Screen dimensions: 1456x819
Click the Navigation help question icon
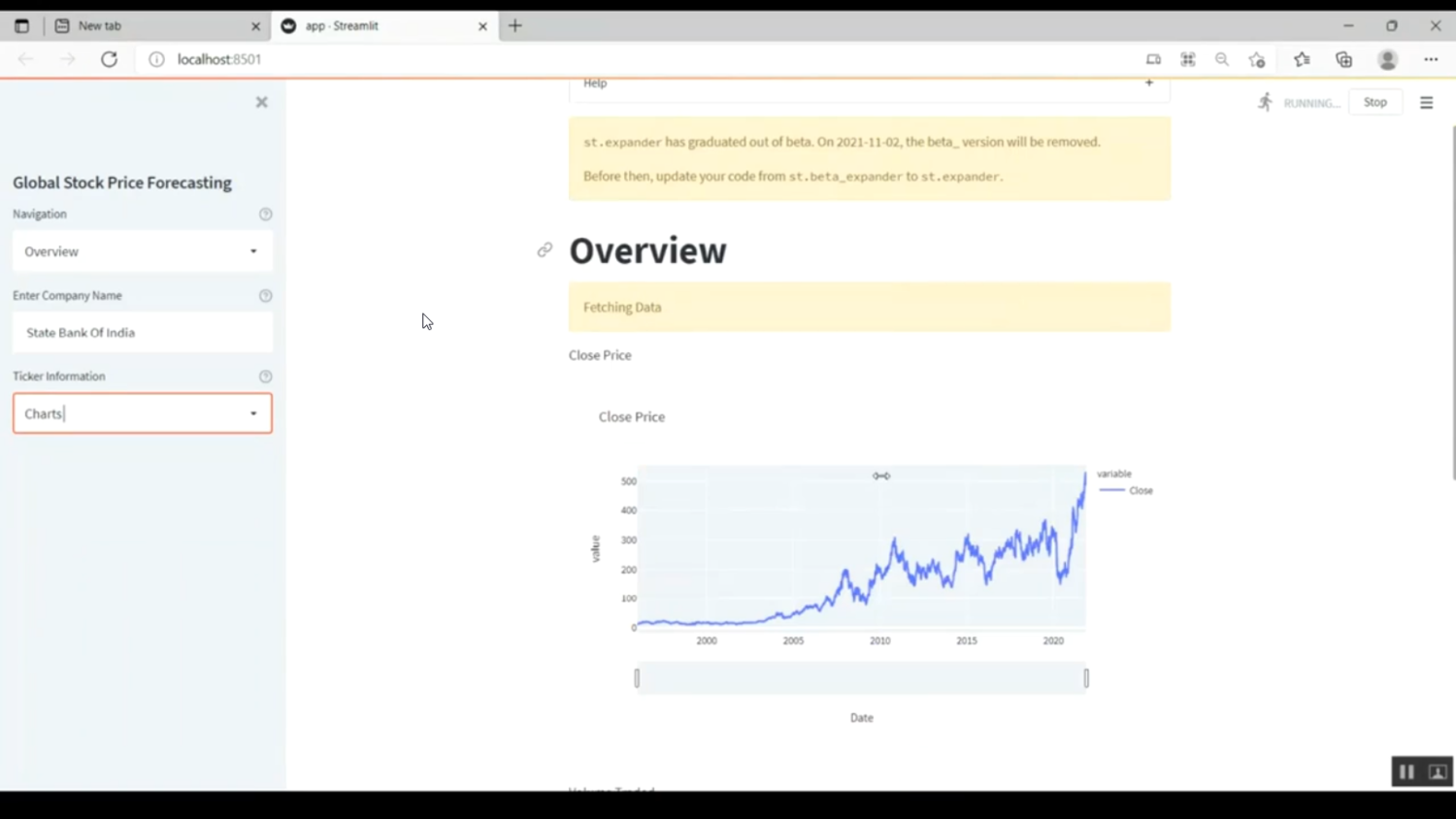(x=265, y=214)
